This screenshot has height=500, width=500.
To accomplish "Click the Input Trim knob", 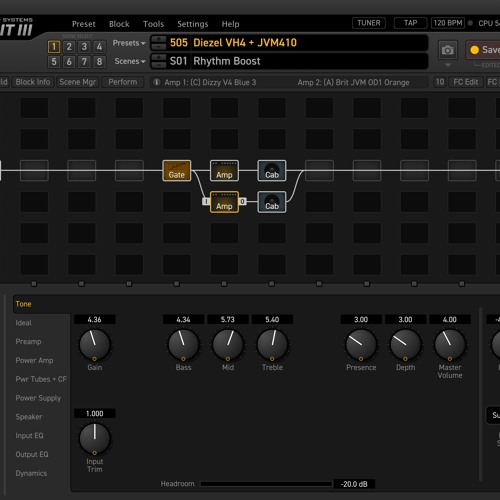I will click(95, 439).
